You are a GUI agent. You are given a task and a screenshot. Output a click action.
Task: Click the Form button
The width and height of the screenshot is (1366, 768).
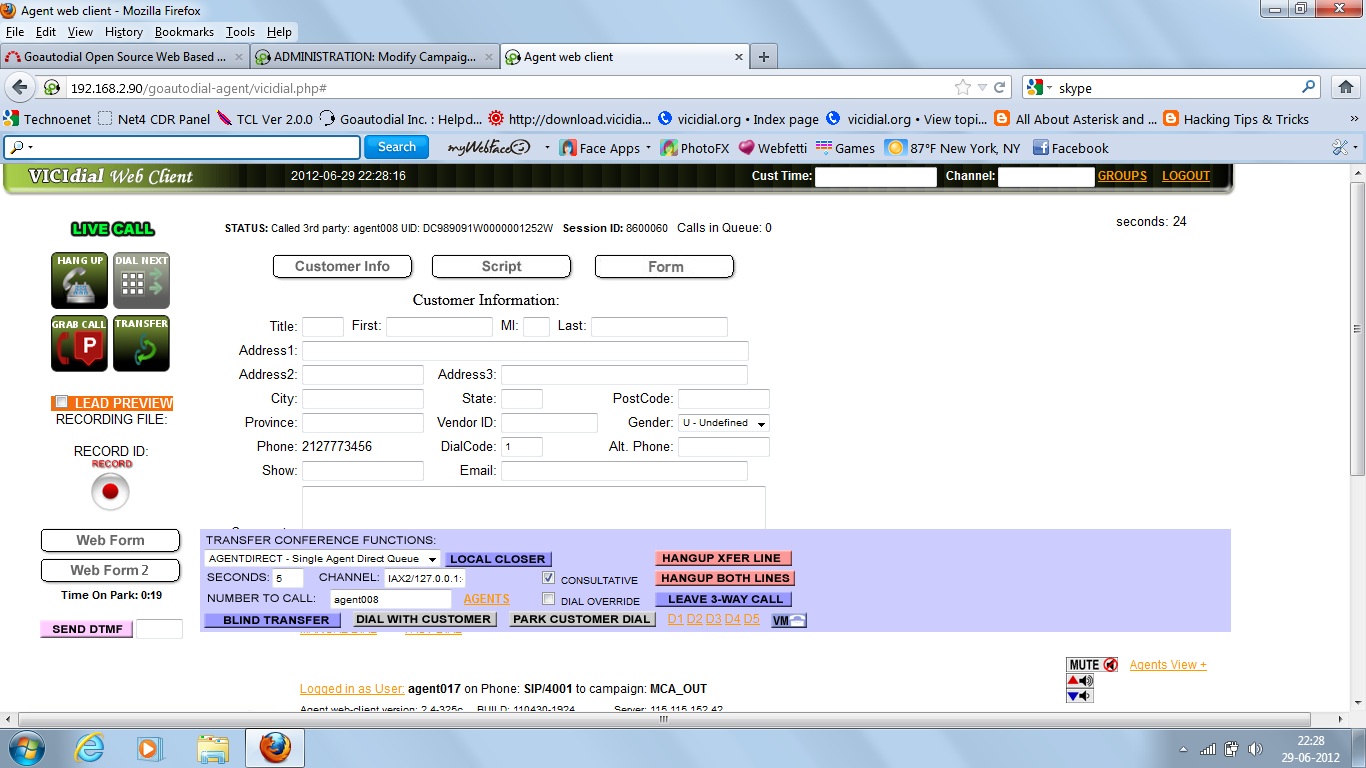[665, 266]
